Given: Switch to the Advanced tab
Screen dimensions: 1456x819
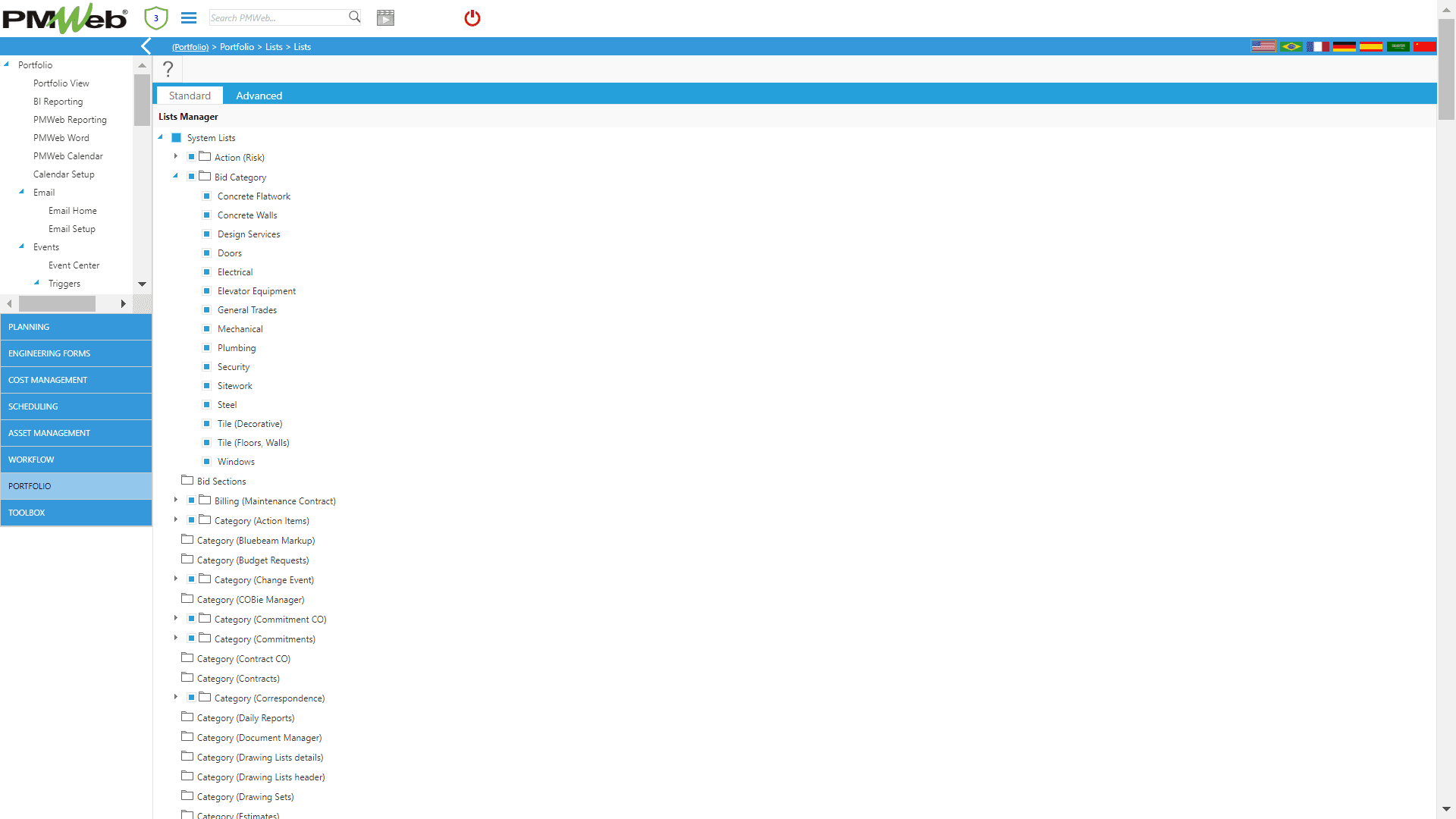Looking at the screenshot, I should [x=259, y=96].
